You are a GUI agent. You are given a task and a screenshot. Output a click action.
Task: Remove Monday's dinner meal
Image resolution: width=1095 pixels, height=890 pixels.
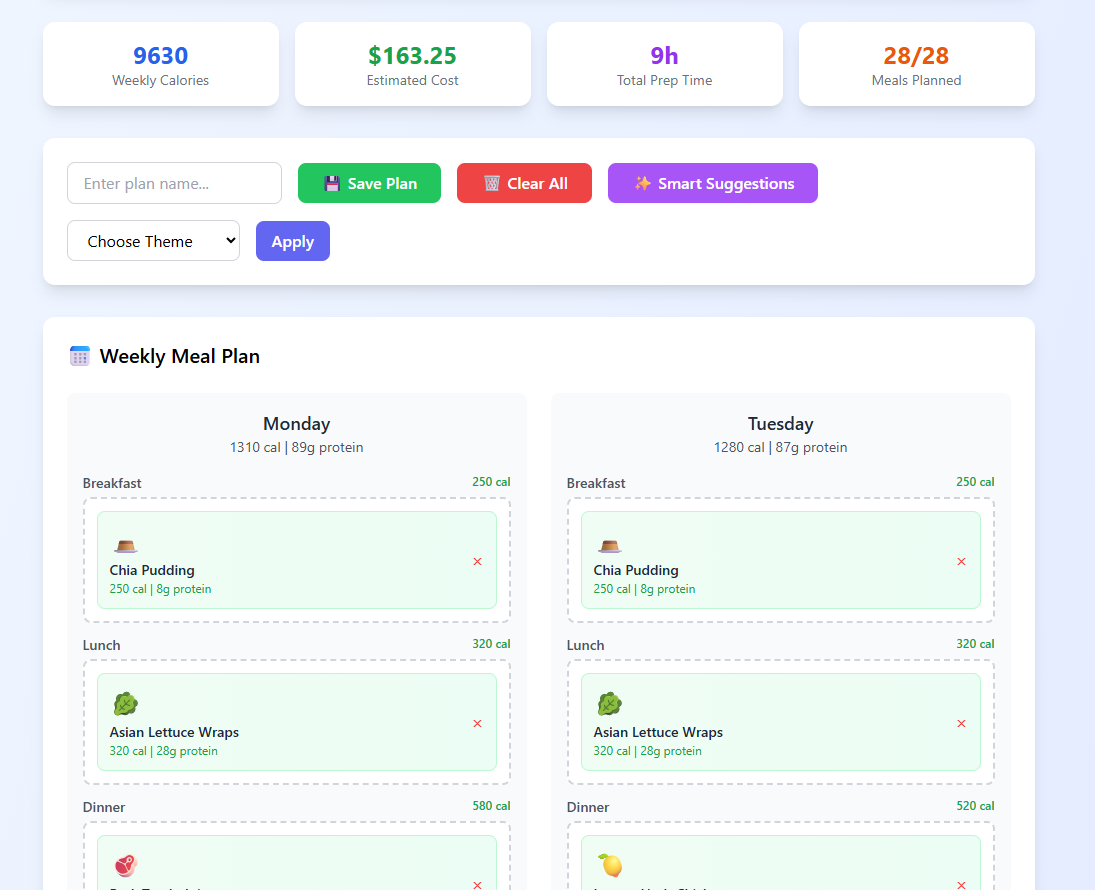click(x=477, y=884)
